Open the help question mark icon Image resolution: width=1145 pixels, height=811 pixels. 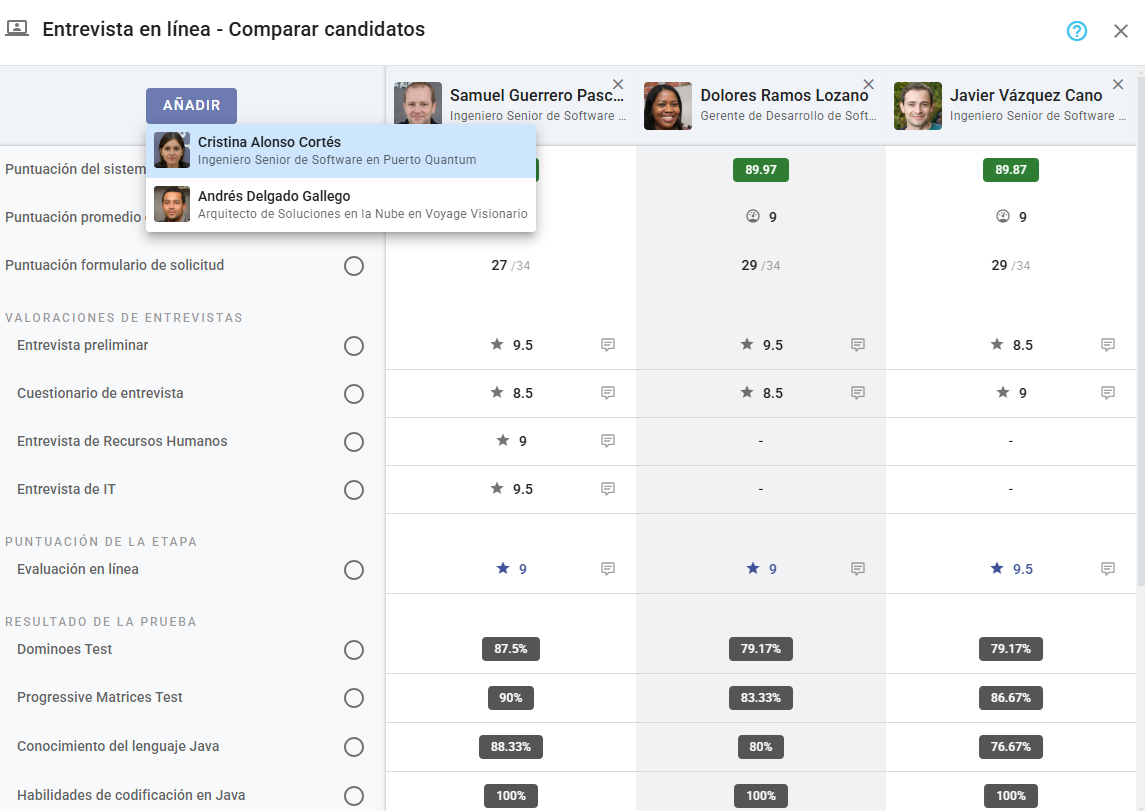pyautogui.click(x=1076, y=31)
